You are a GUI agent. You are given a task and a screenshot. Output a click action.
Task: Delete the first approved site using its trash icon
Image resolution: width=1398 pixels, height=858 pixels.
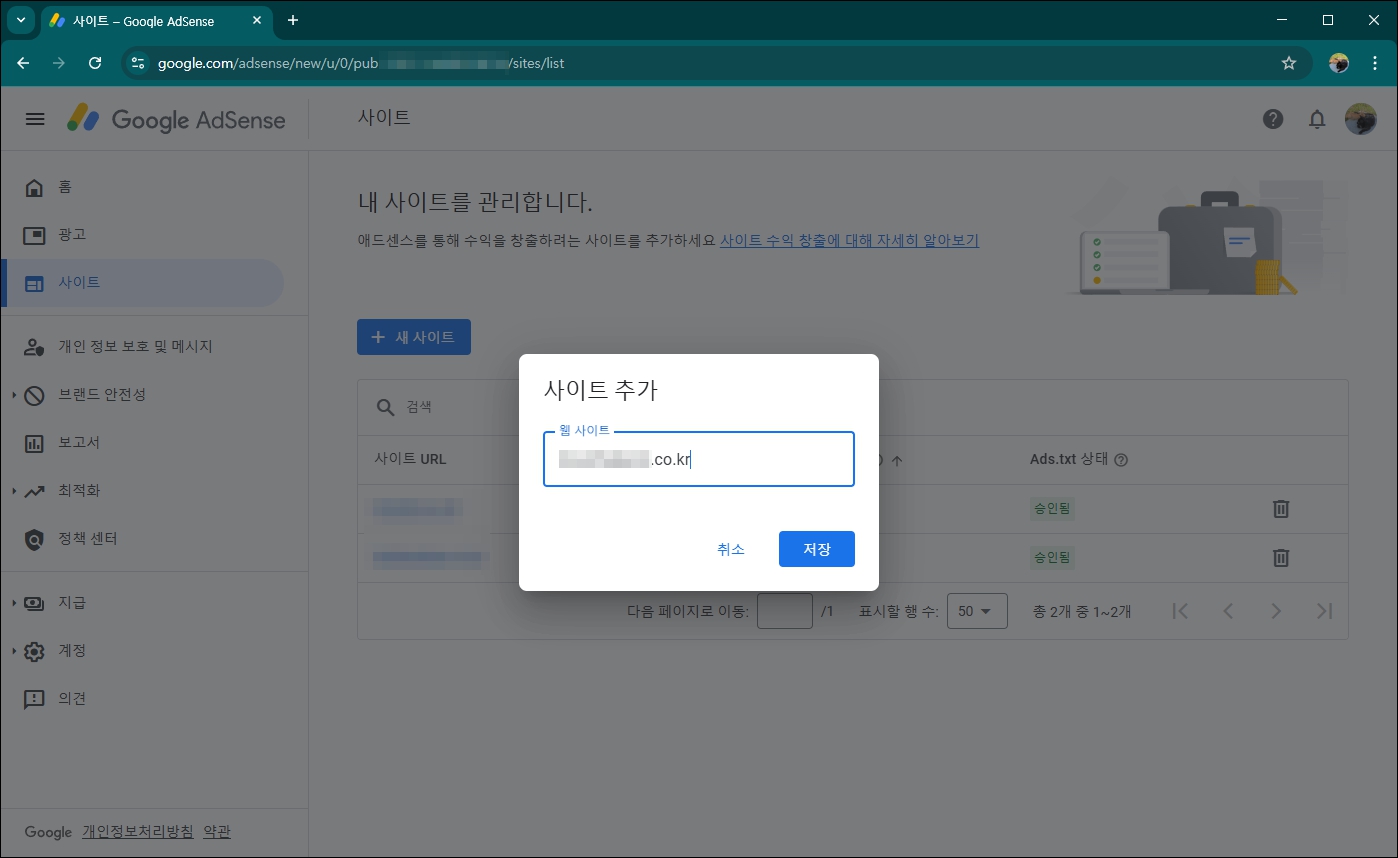click(1281, 509)
